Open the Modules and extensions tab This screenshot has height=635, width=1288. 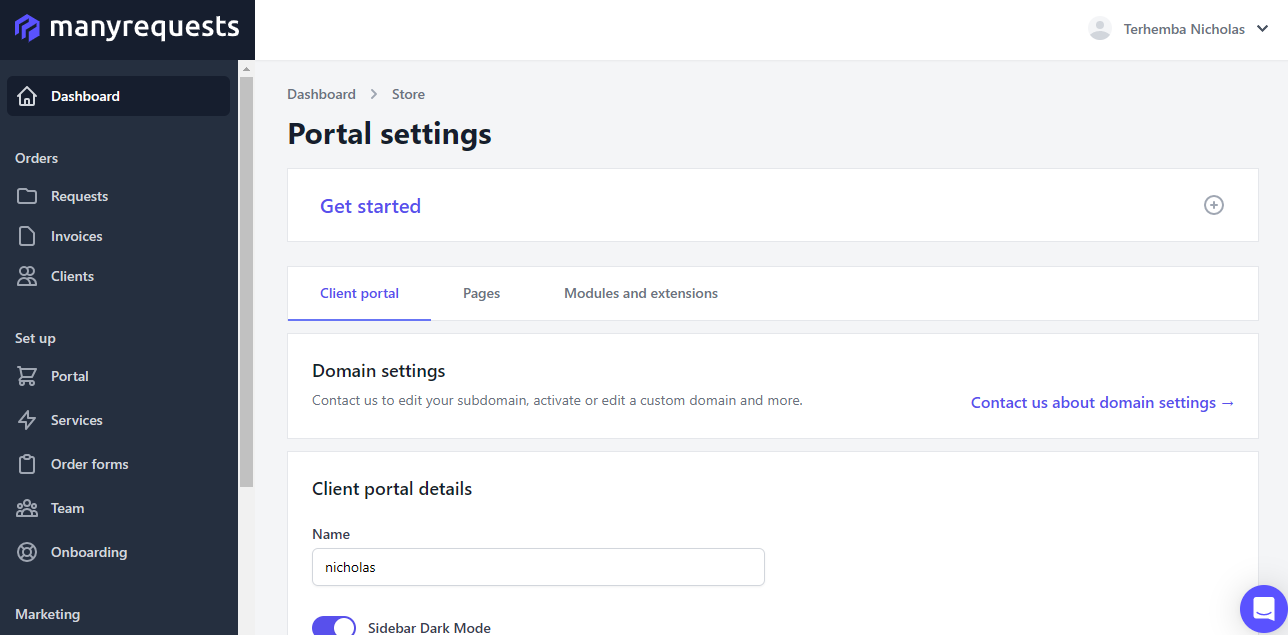coord(640,292)
